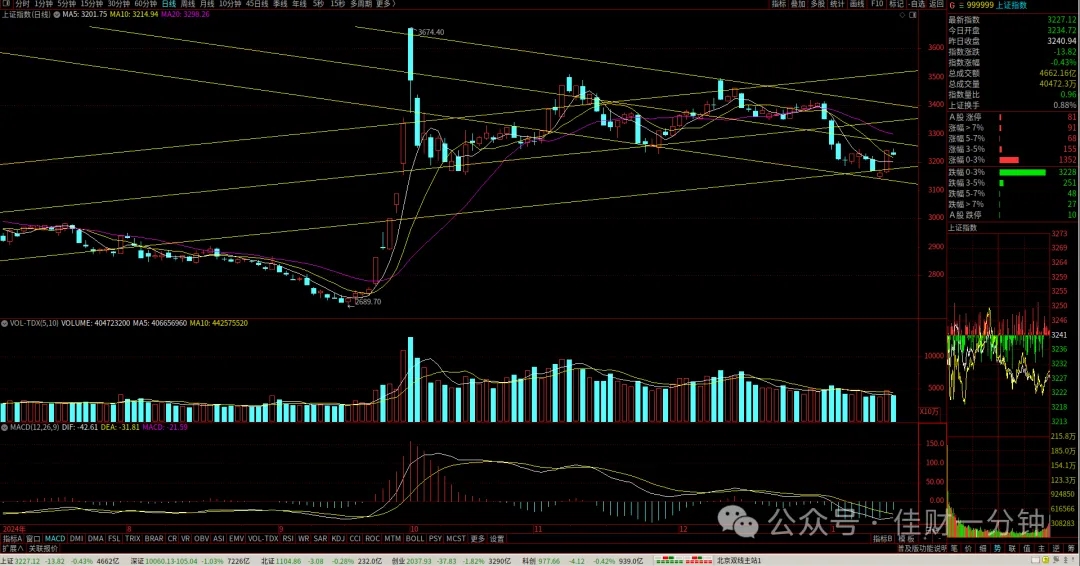Click the 3674.40 high price label
Viewport: 1080px width, 566px height.
coord(431,32)
